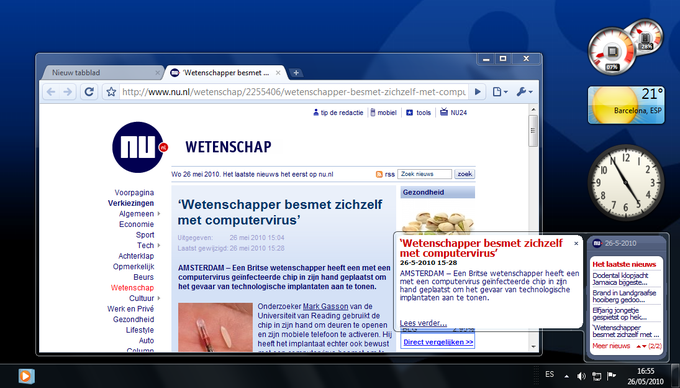Select the 'Wetenschapper besmet' tab

click(226, 73)
